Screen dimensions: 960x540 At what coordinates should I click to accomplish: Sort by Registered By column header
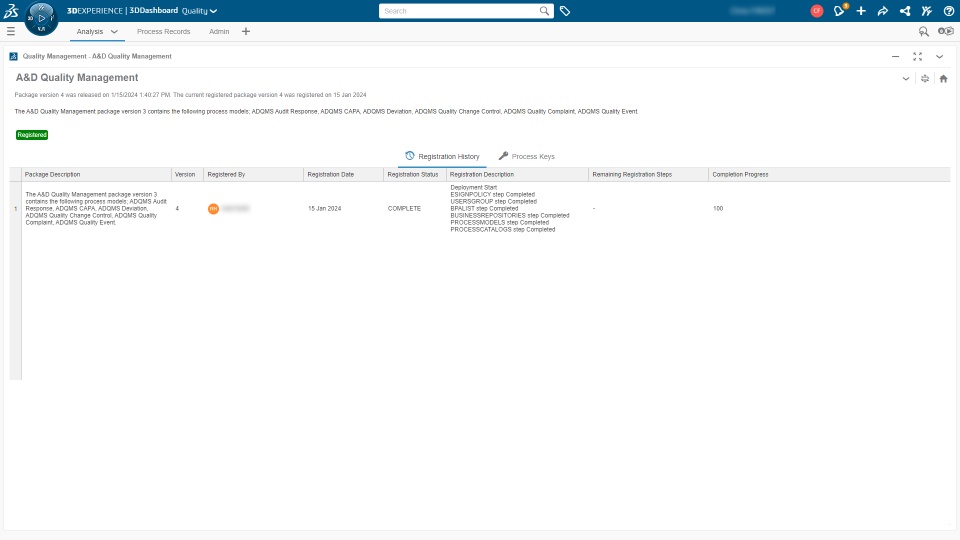coord(253,174)
